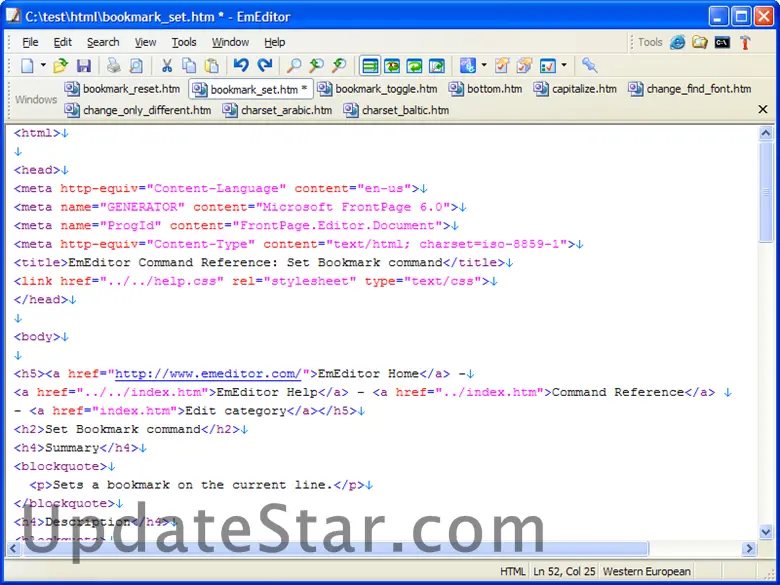Open the Edit menu
The image size is (780, 585).
63,42
